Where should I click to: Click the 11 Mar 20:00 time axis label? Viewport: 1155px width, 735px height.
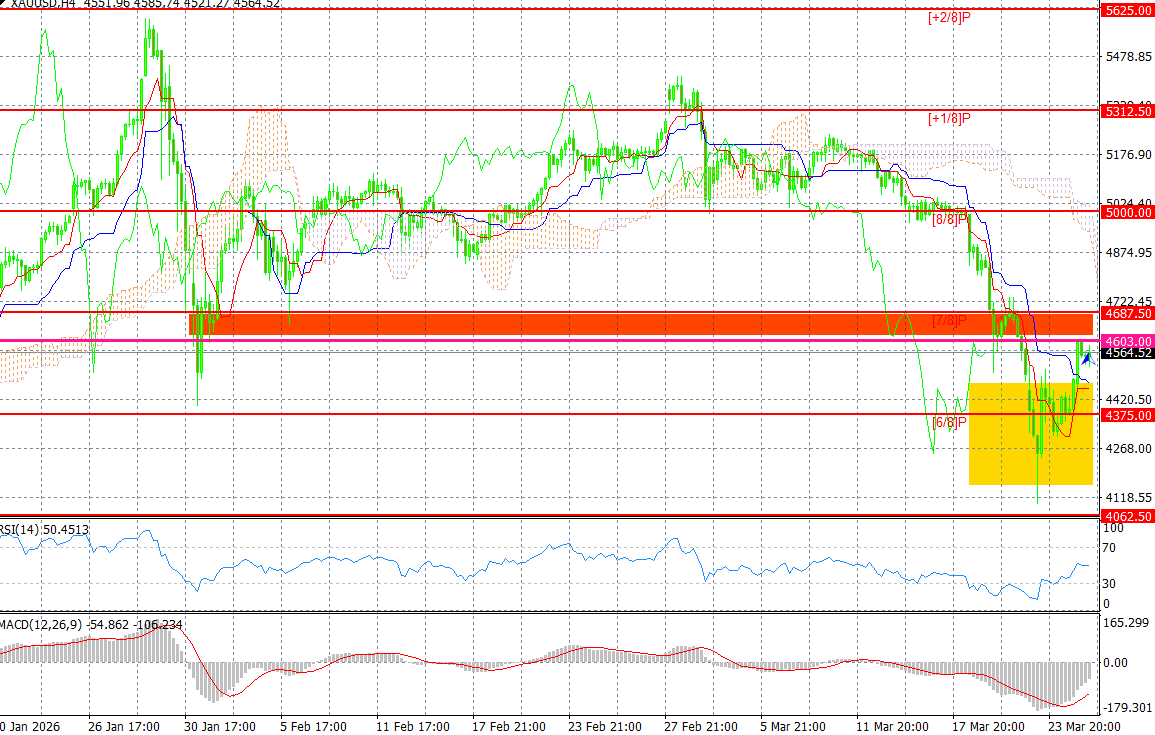[893, 726]
